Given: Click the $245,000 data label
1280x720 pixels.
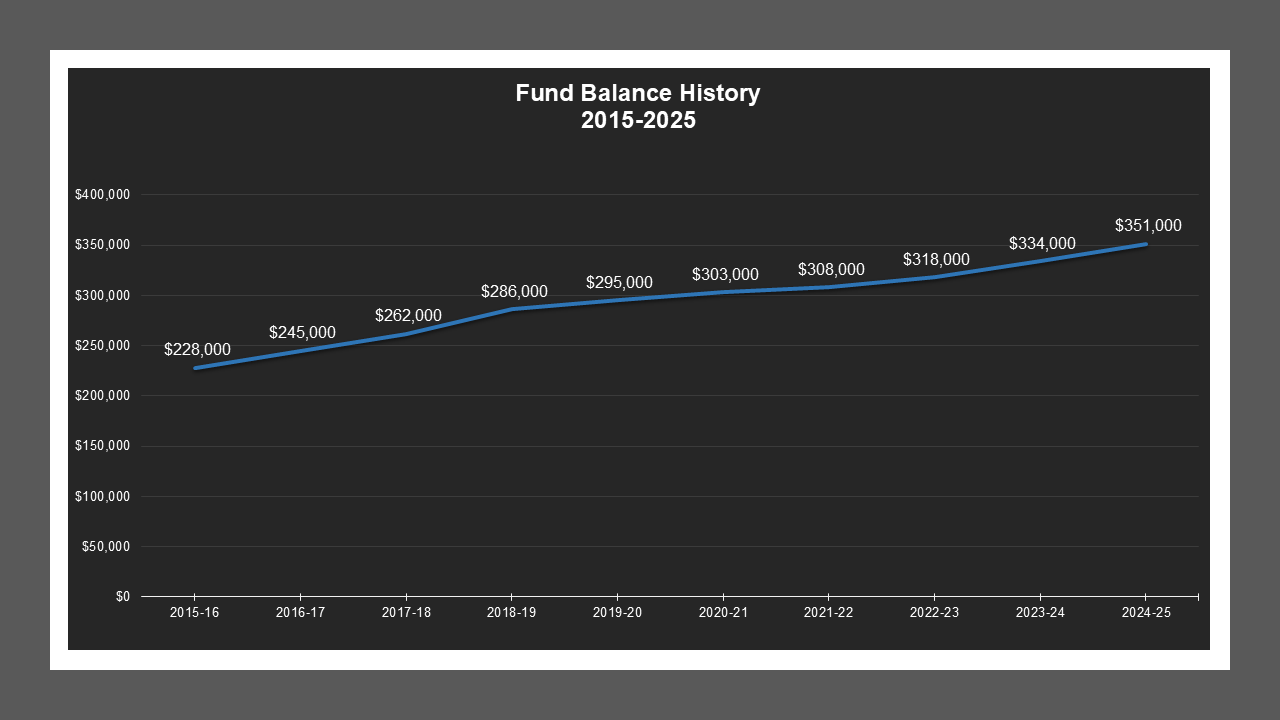Looking at the screenshot, I should [x=302, y=331].
